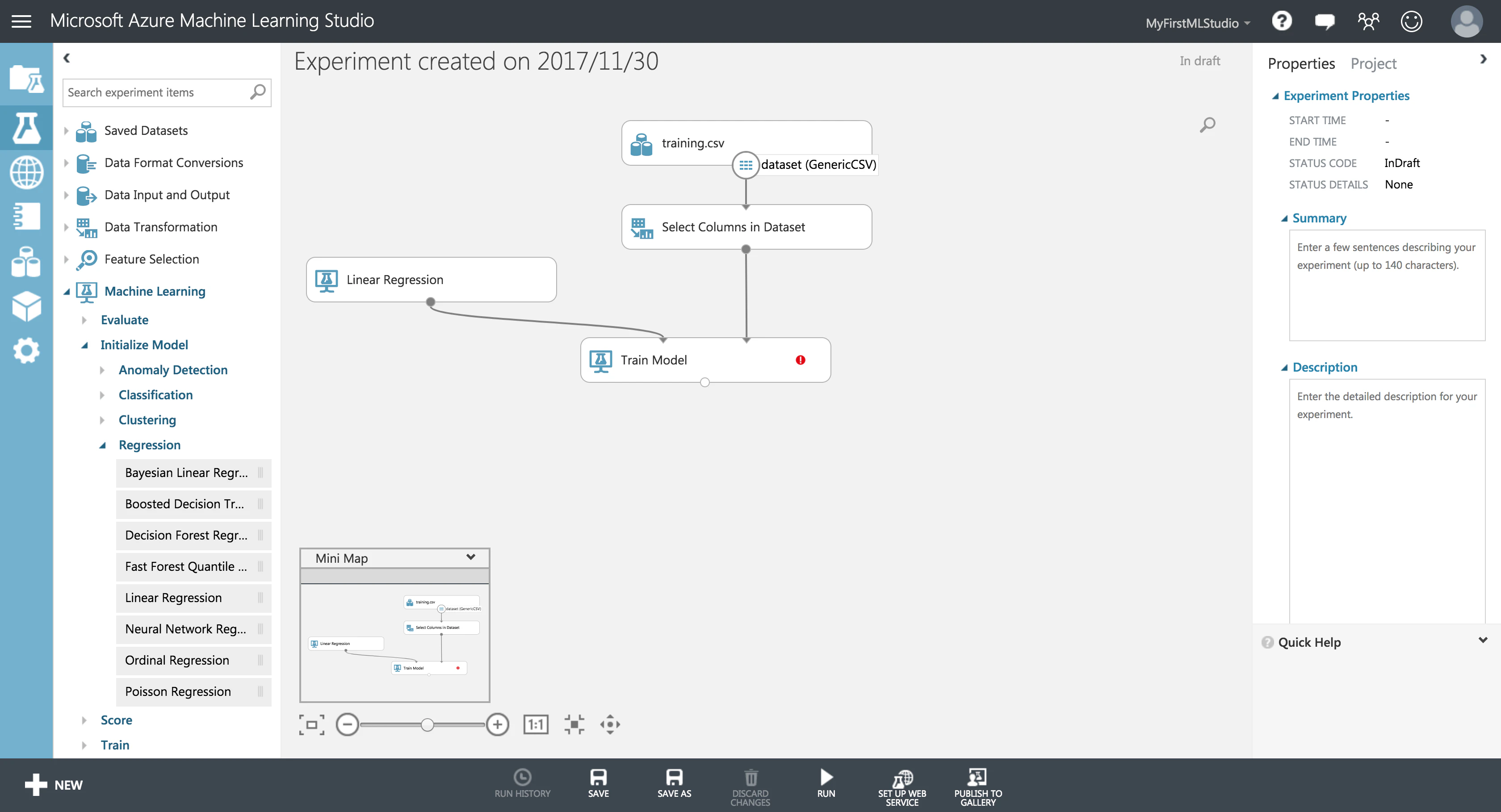1501x812 pixels.
Task: Expand Saved Datasets category
Action: click(67, 131)
